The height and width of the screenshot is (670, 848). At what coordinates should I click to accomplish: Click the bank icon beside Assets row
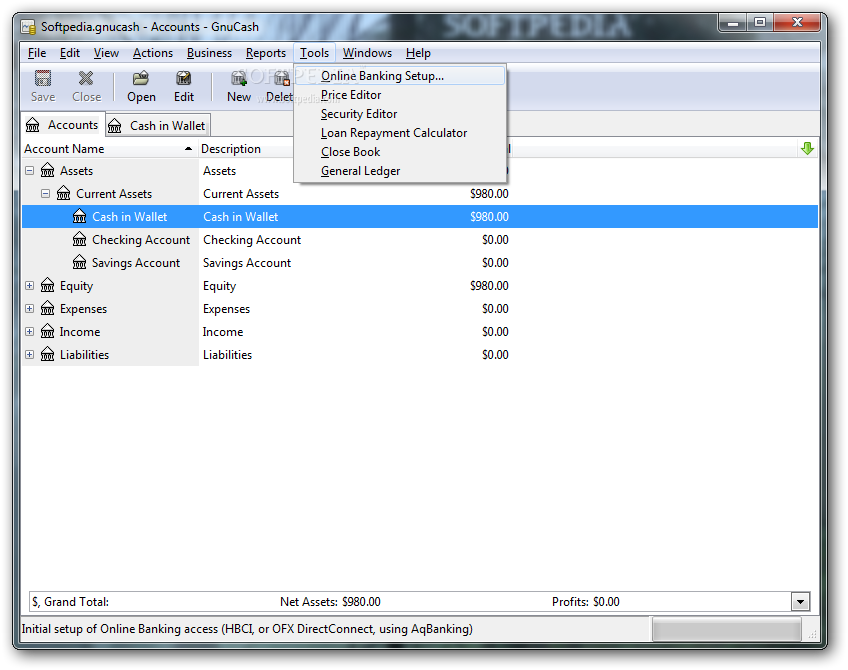[48, 170]
